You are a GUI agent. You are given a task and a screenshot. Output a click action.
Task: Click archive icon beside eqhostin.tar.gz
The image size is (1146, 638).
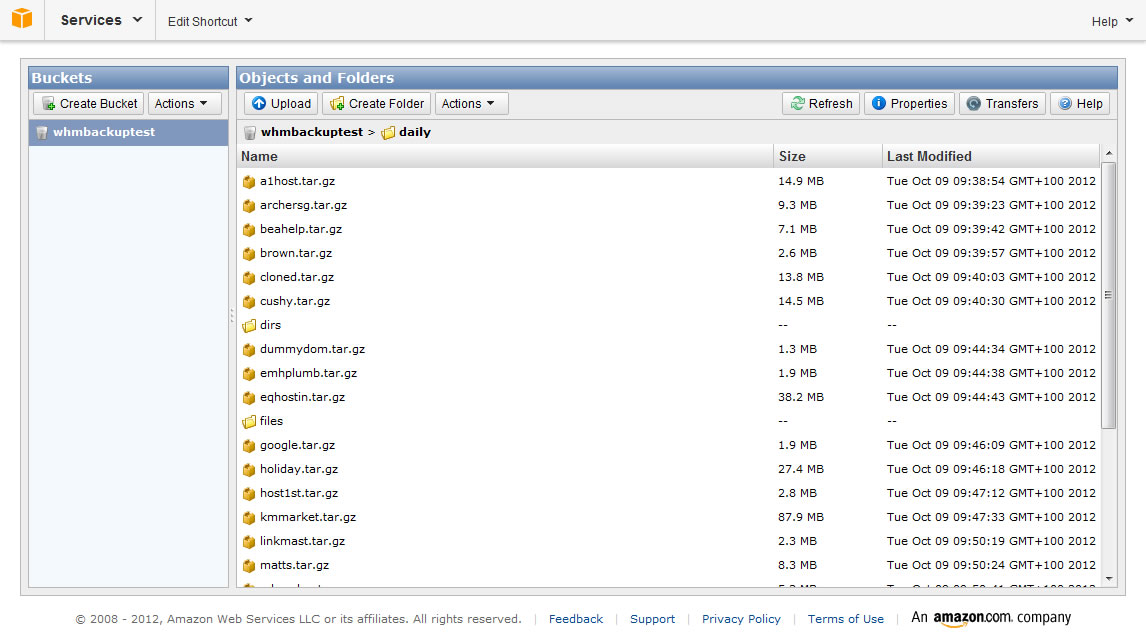pyautogui.click(x=248, y=398)
